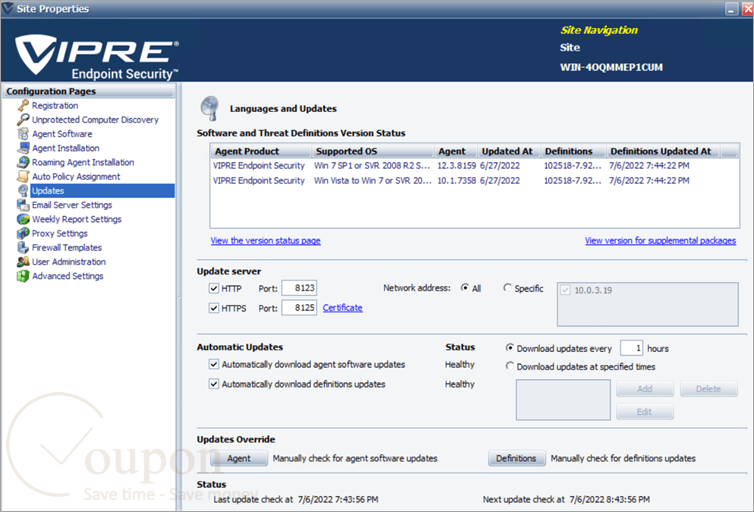The image size is (754, 512).
Task: Click the Auto Policy Assignment scroll icon
Action: (23, 176)
